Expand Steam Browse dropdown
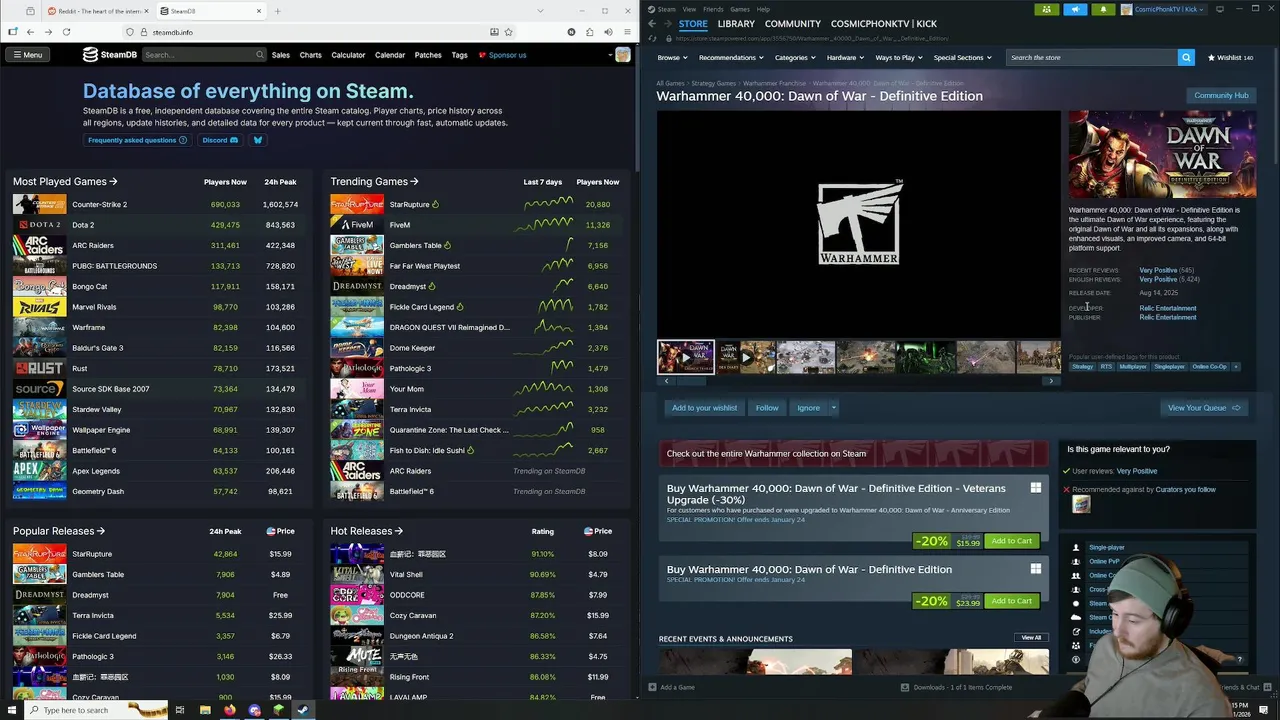Screen dimensions: 1280x720 click(x=672, y=57)
